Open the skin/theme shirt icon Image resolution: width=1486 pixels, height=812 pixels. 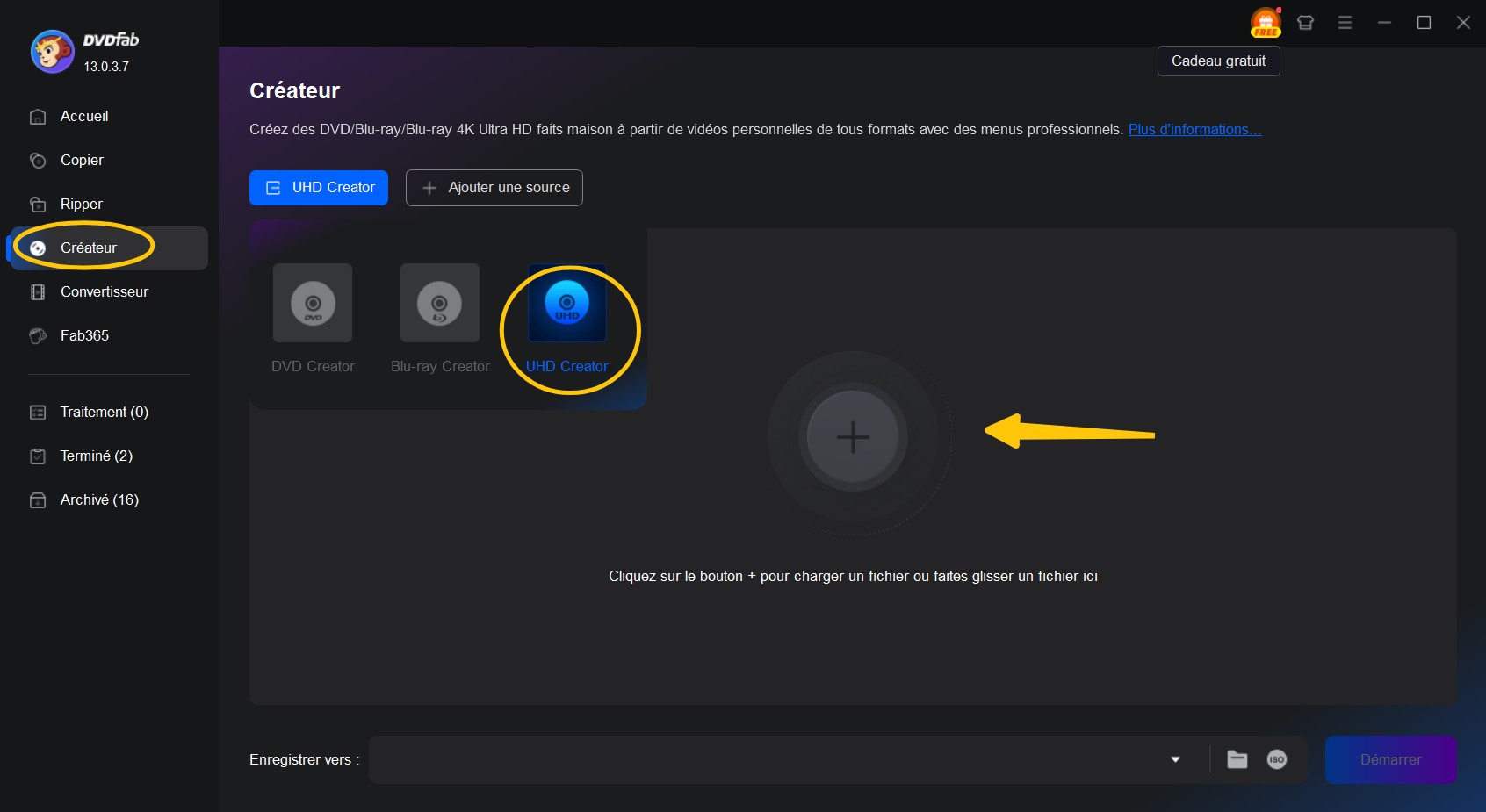pos(1305,23)
